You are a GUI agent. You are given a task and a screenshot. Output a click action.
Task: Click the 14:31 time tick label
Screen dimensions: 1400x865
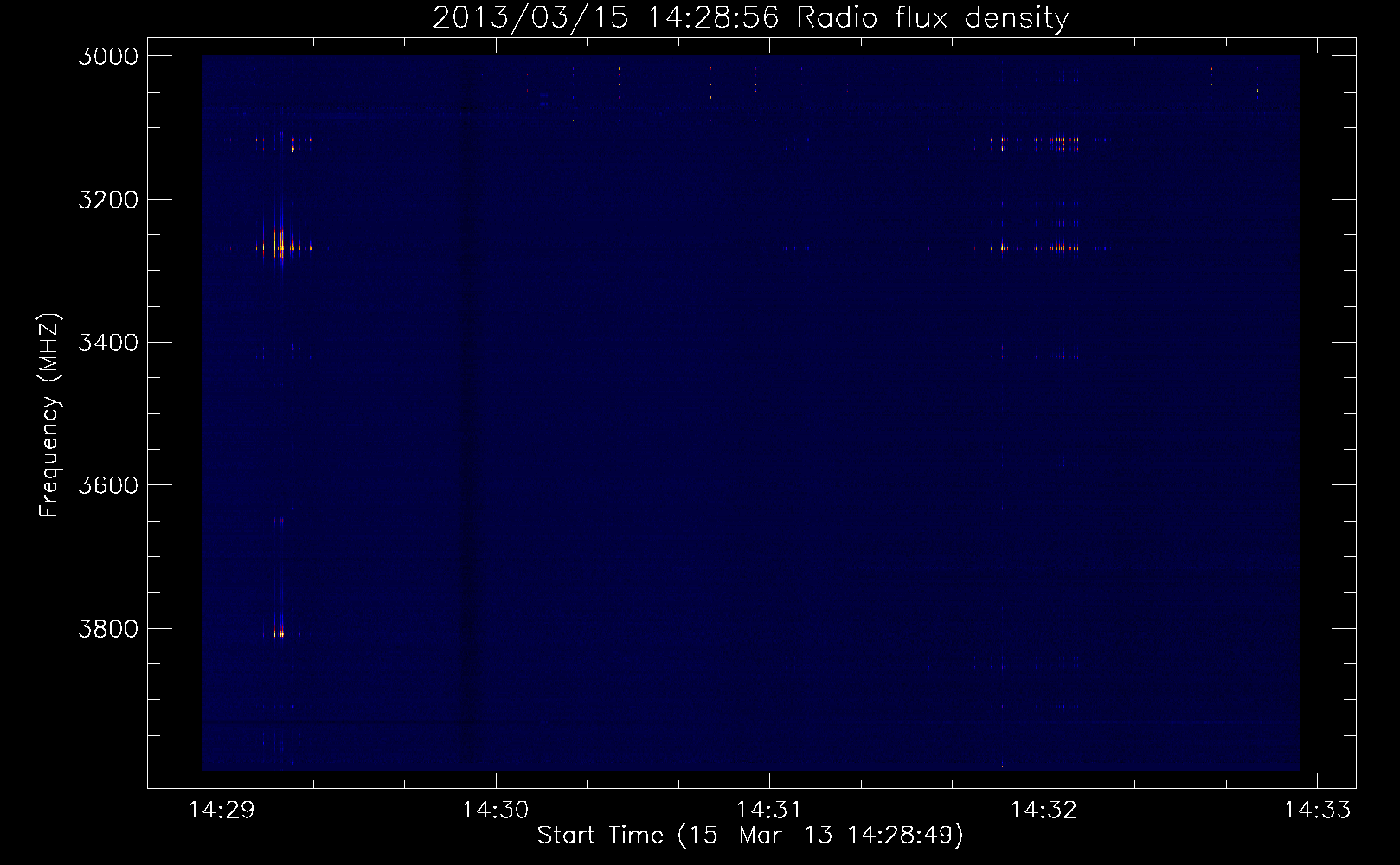(769, 810)
